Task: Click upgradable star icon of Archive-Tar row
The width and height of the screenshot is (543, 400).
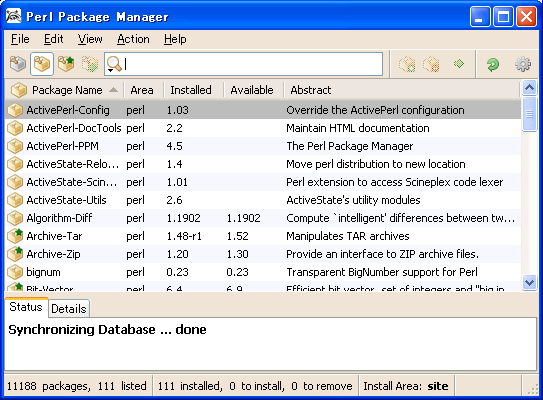Action: [x=15, y=236]
